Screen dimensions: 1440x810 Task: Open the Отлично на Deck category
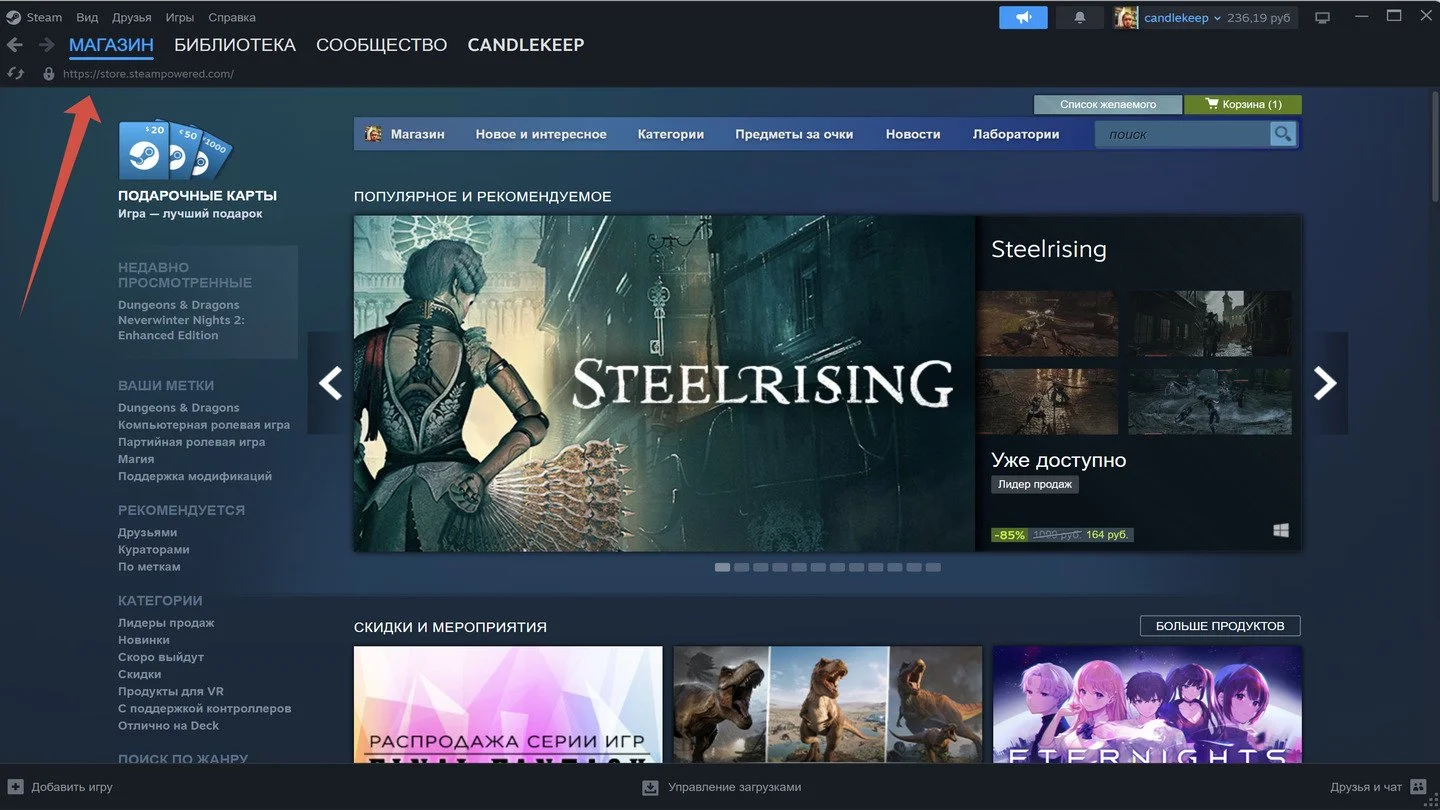(168, 725)
